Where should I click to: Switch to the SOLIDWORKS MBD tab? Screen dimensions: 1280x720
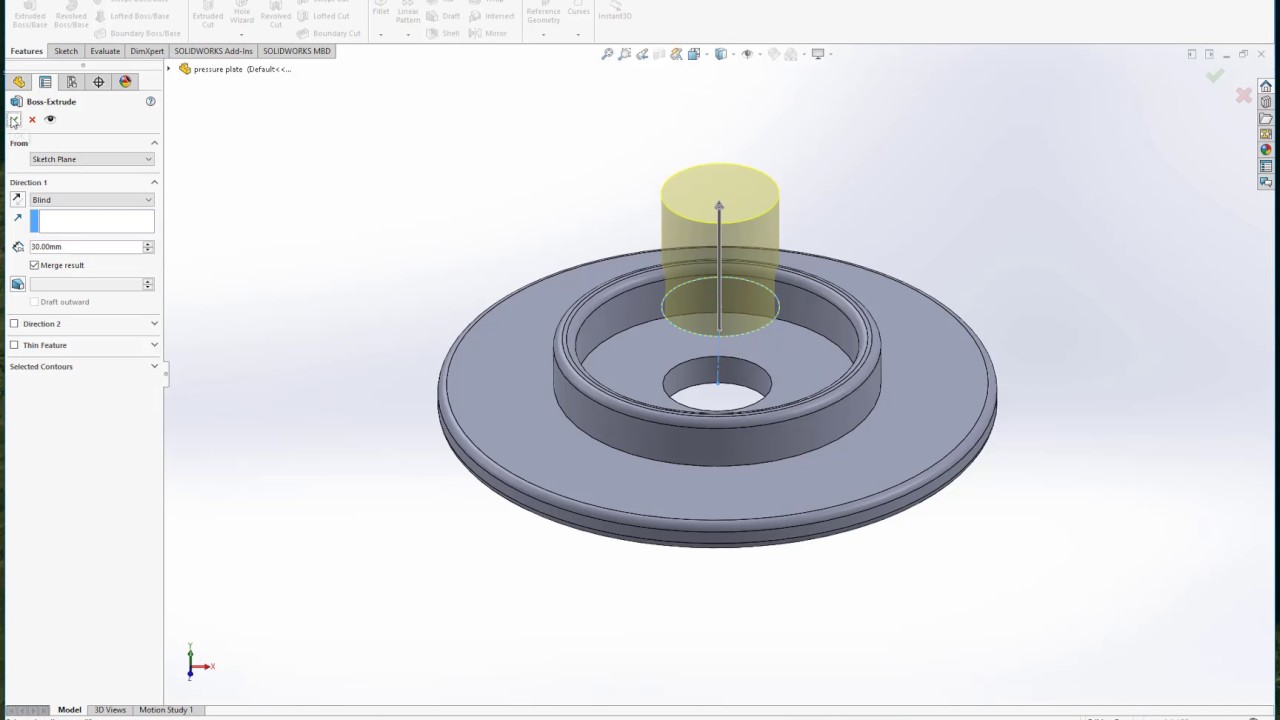(297, 51)
